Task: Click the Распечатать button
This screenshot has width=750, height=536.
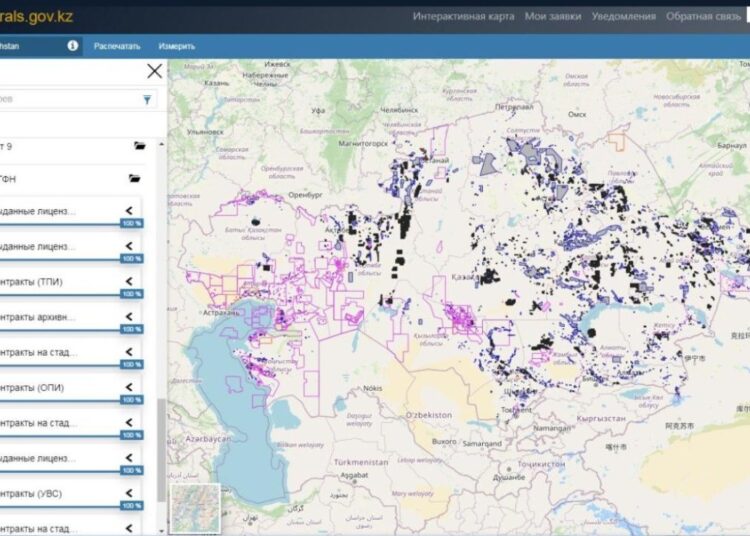Action: tap(117, 46)
